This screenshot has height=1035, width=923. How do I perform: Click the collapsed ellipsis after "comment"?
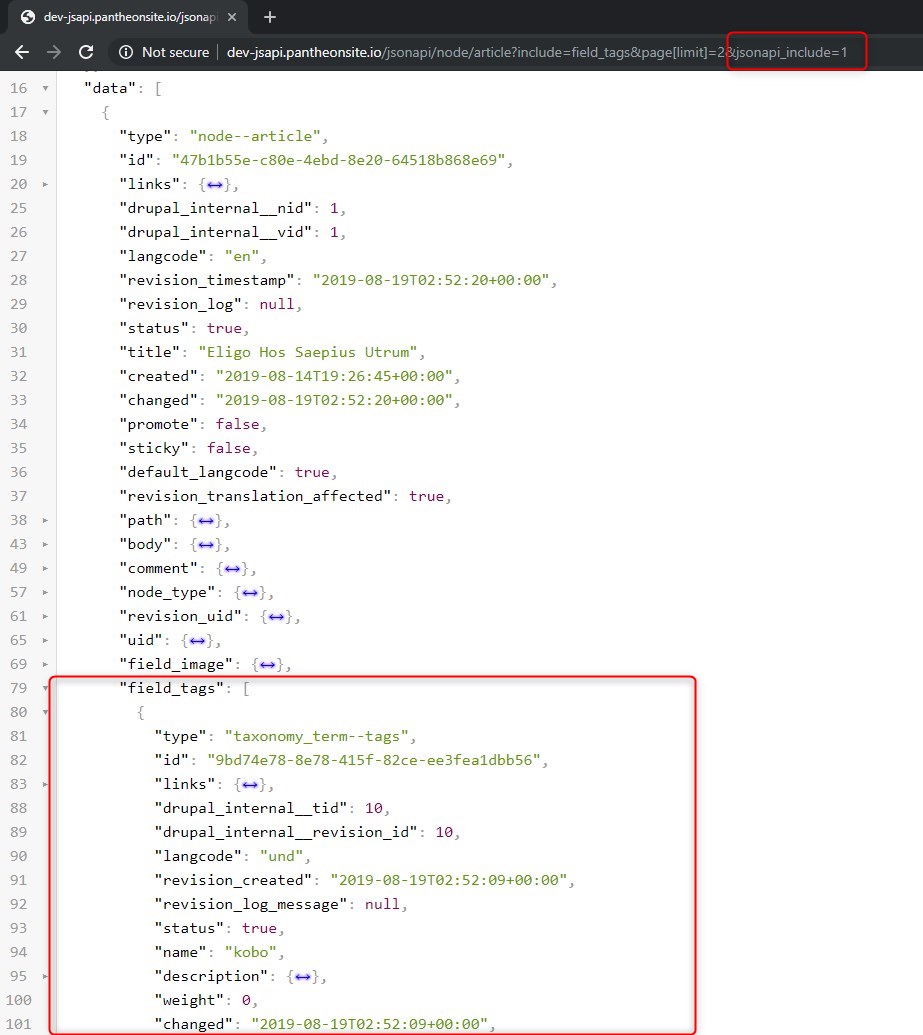coord(232,569)
